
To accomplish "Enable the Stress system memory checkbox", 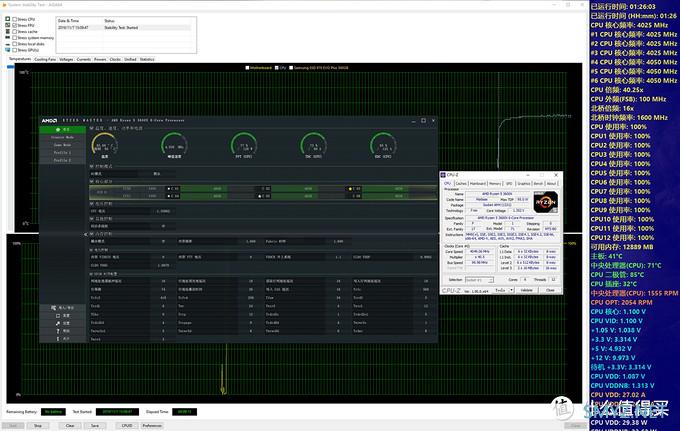I will click(x=15, y=38).
